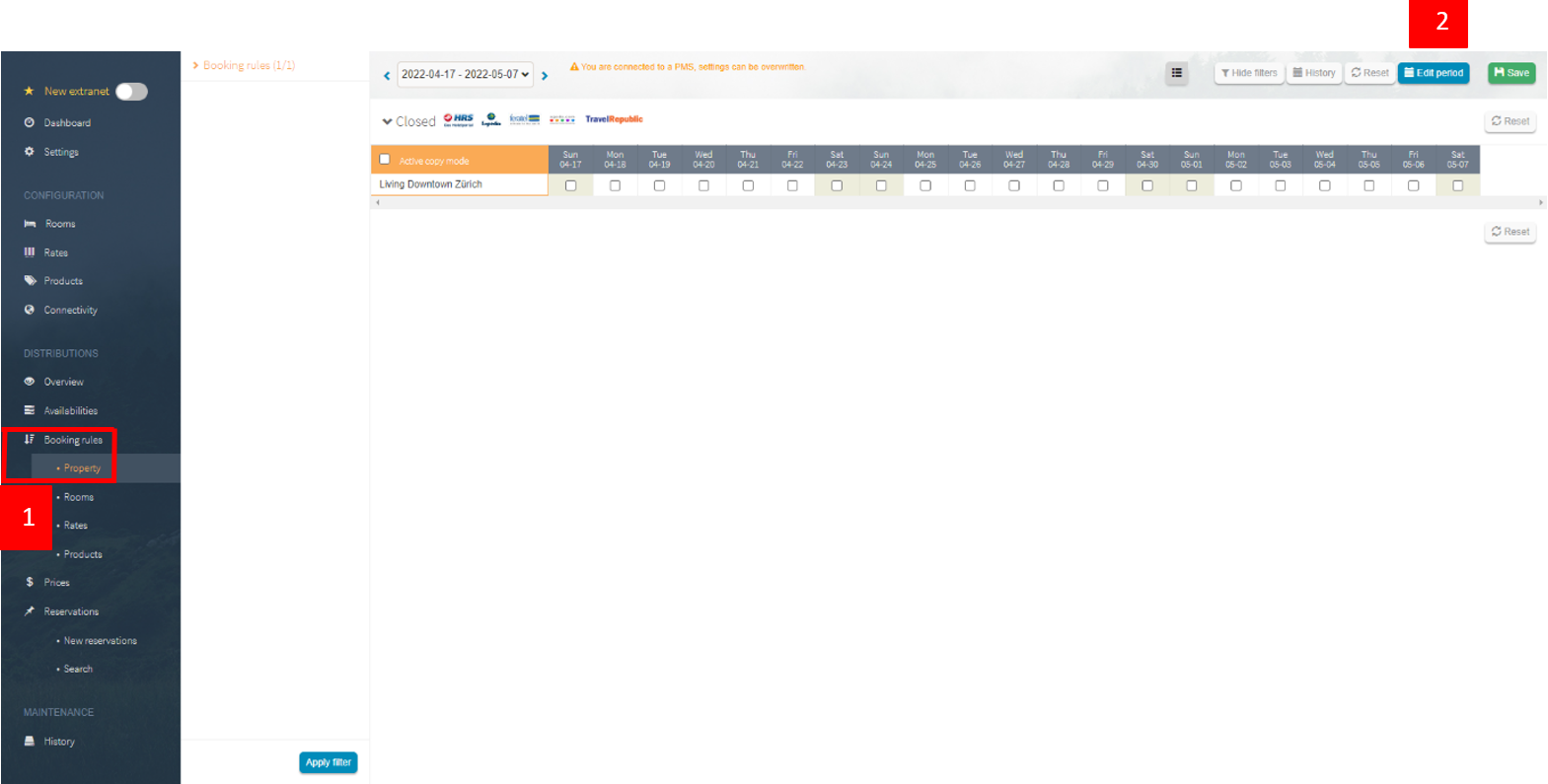Viewport: 1548px width, 784px height.
Task: Collapse the Closed section chevron
Action: [x=387, y=121]
